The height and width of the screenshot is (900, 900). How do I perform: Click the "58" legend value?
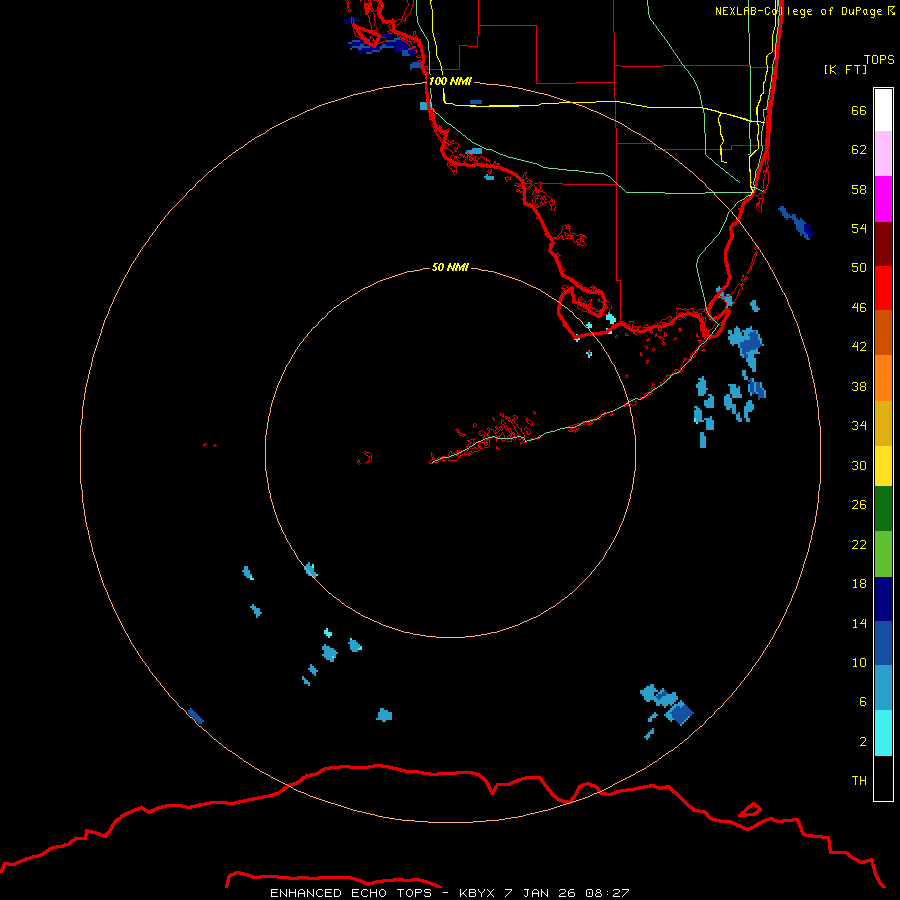coord(859,189)
